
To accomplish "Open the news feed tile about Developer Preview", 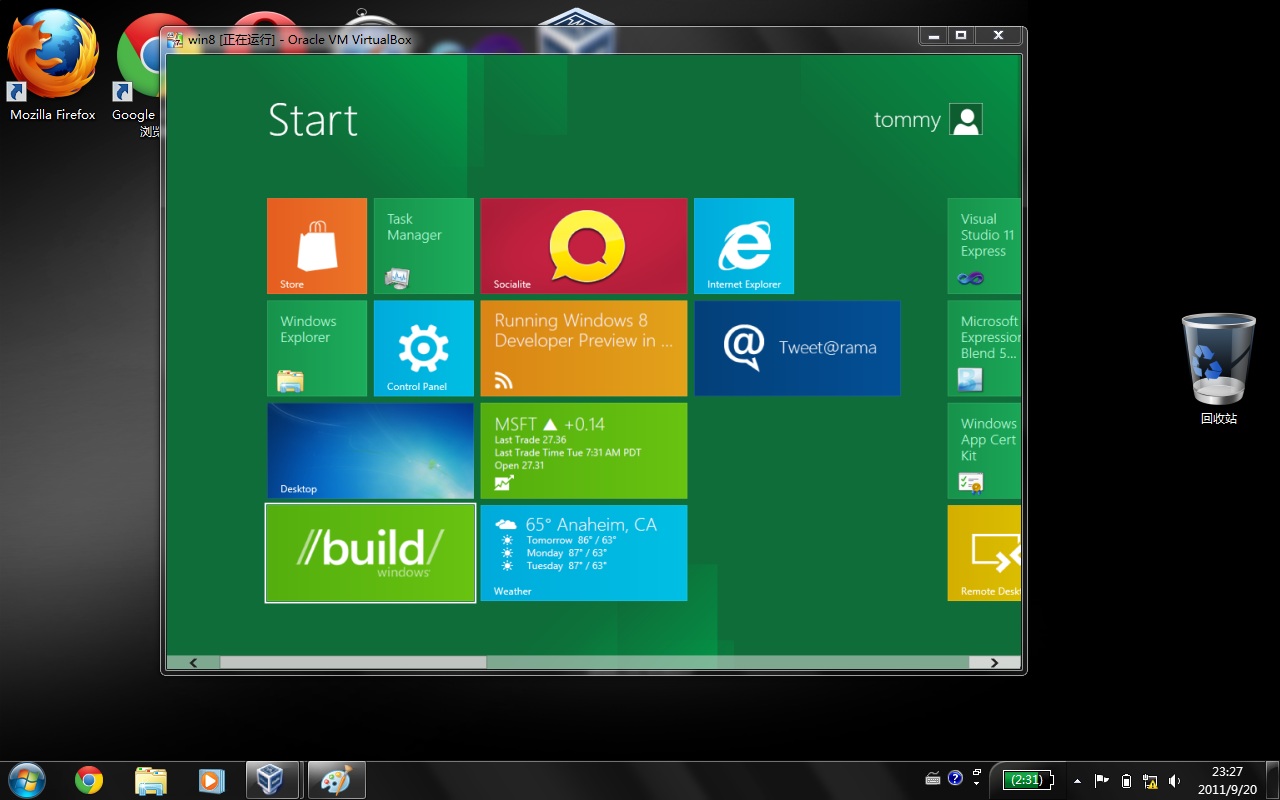I will pos(583,348).
